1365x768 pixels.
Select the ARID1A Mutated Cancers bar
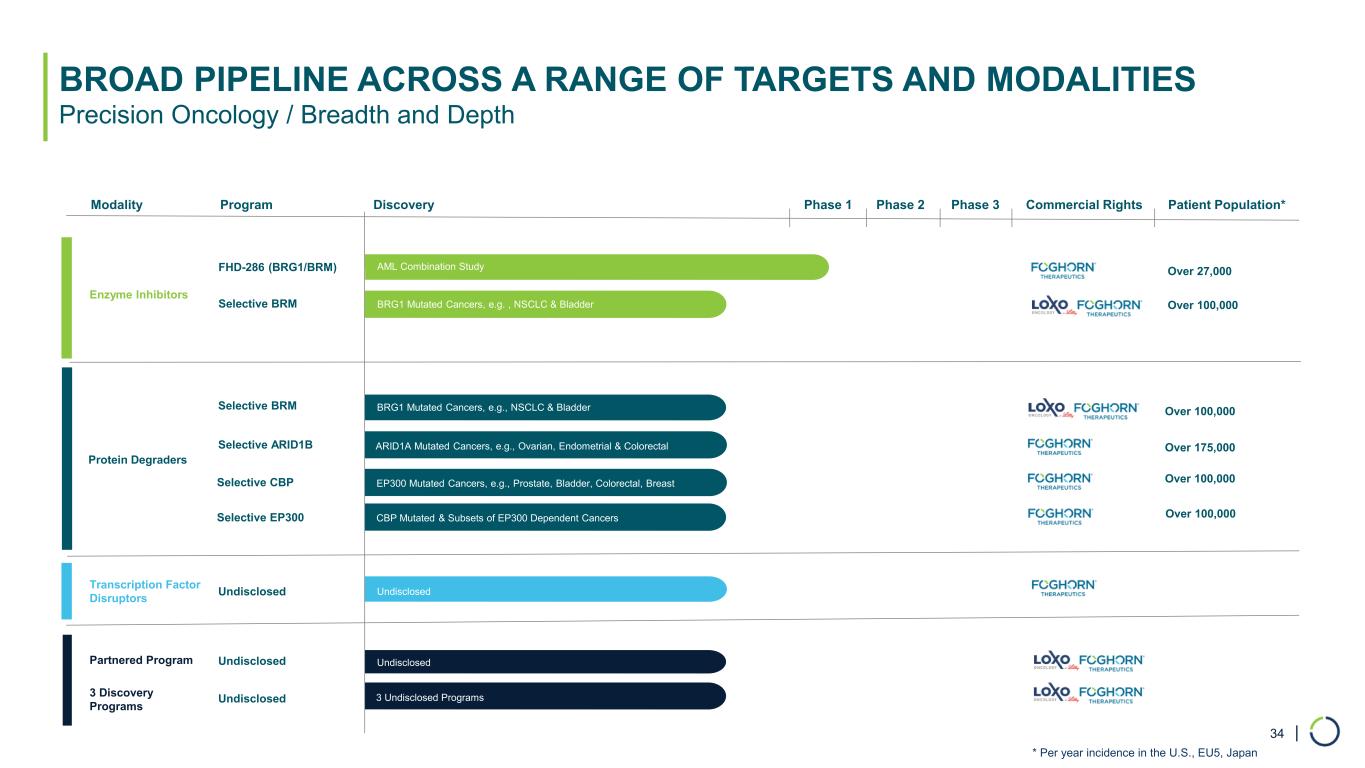coord(545,445)
